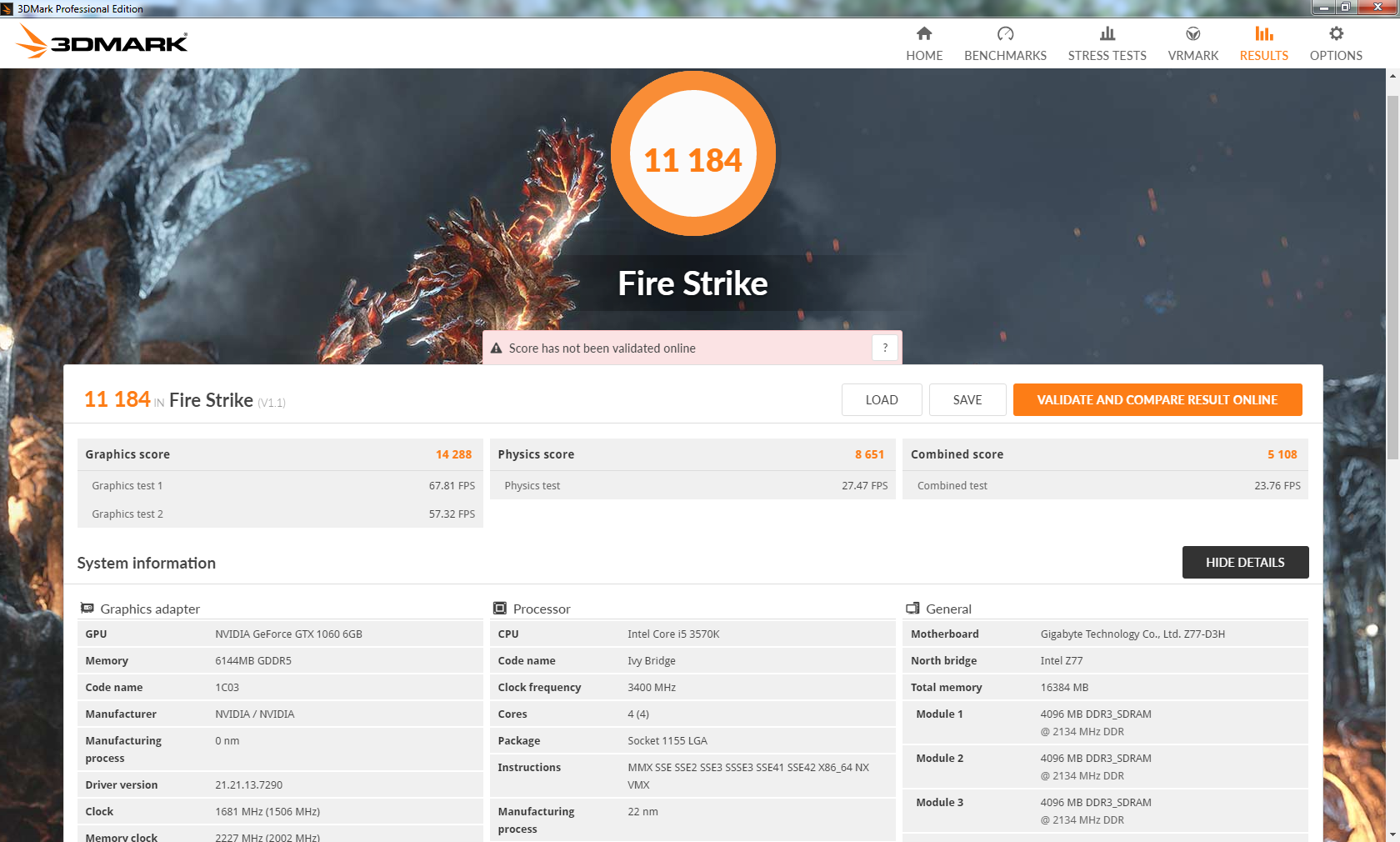Save the result with the SAVE button
This screenshot has height=842, width=1400.
click(x=967, y=399)
